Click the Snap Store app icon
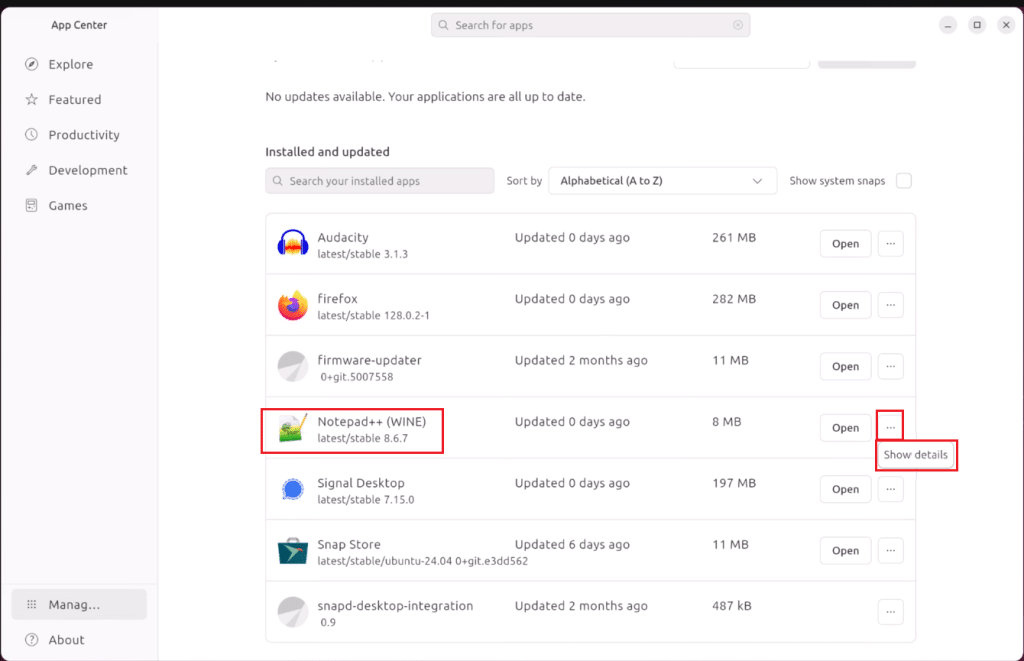The height and width of the screenshot is (661, 1024). 292,551
